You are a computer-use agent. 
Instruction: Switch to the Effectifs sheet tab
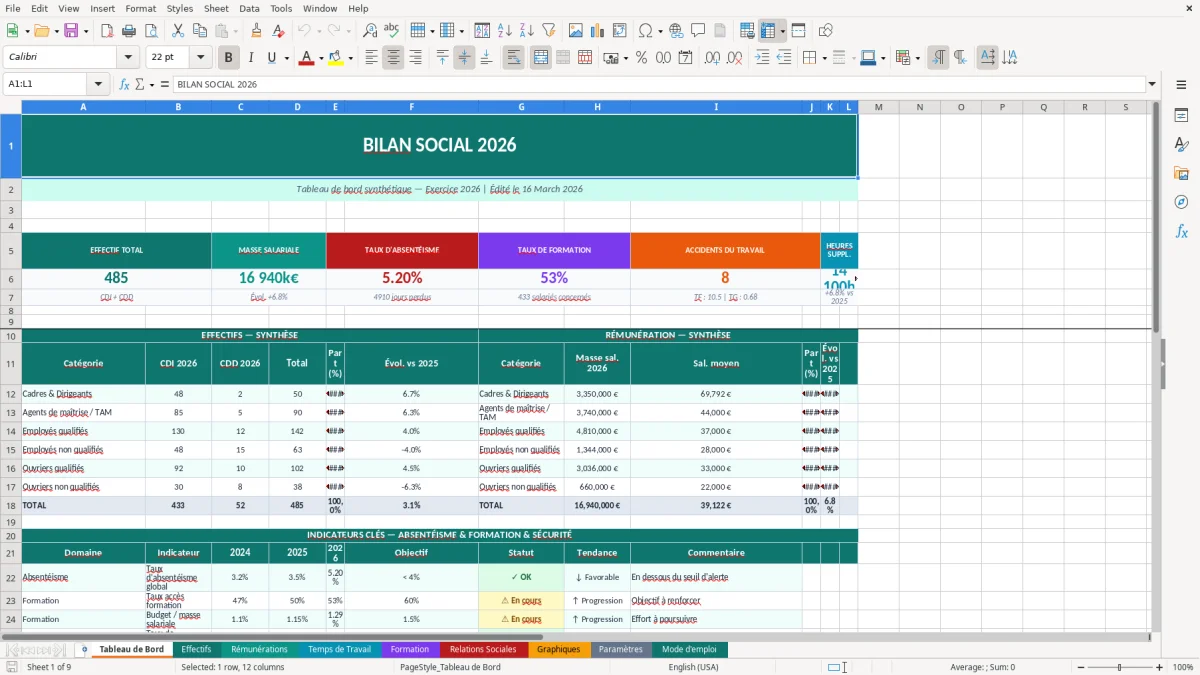[196, 649]
